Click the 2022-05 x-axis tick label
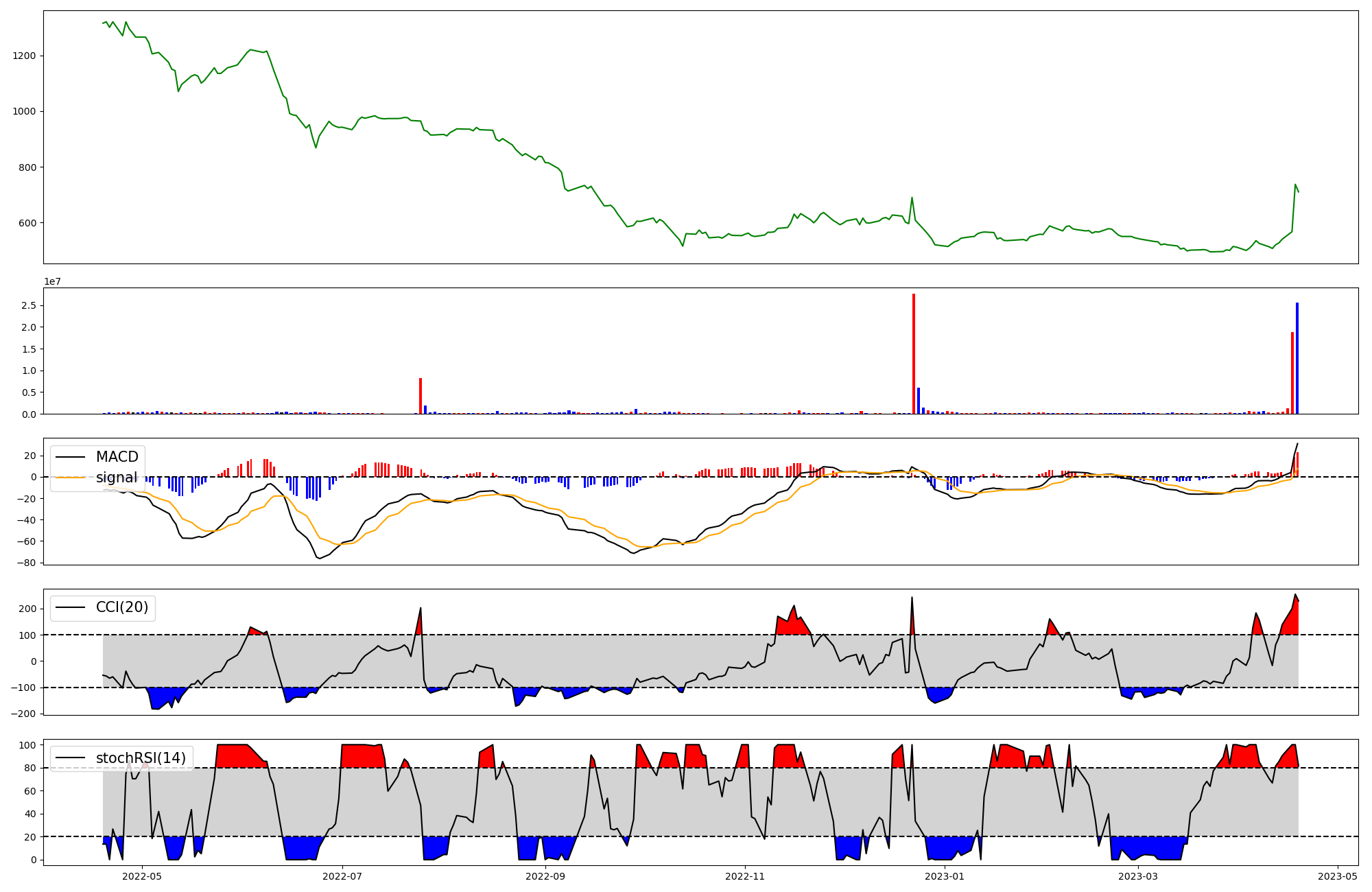The image size is (1372, 892). click(142, 876)
